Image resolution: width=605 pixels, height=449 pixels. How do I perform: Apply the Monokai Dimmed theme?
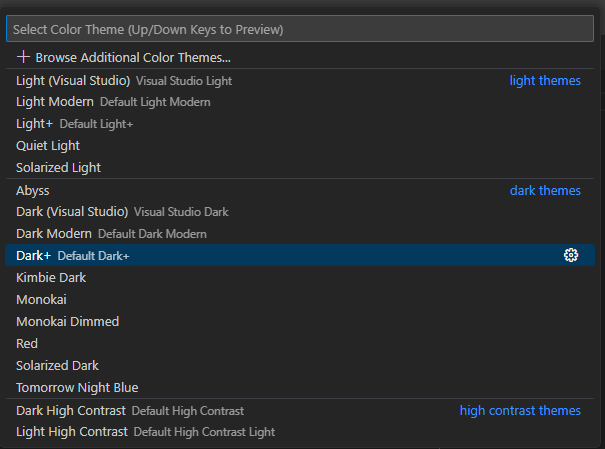click(x=67, y=321)
